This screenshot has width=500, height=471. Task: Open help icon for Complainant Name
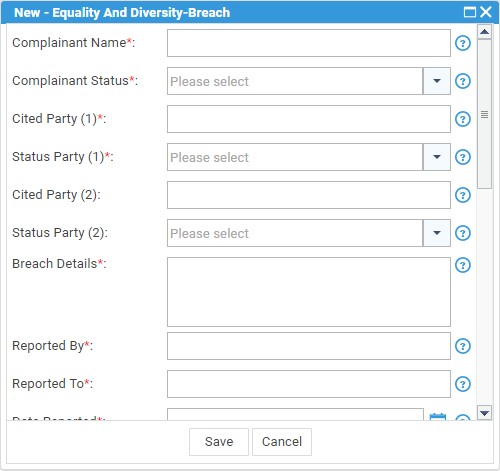(463, 43)
